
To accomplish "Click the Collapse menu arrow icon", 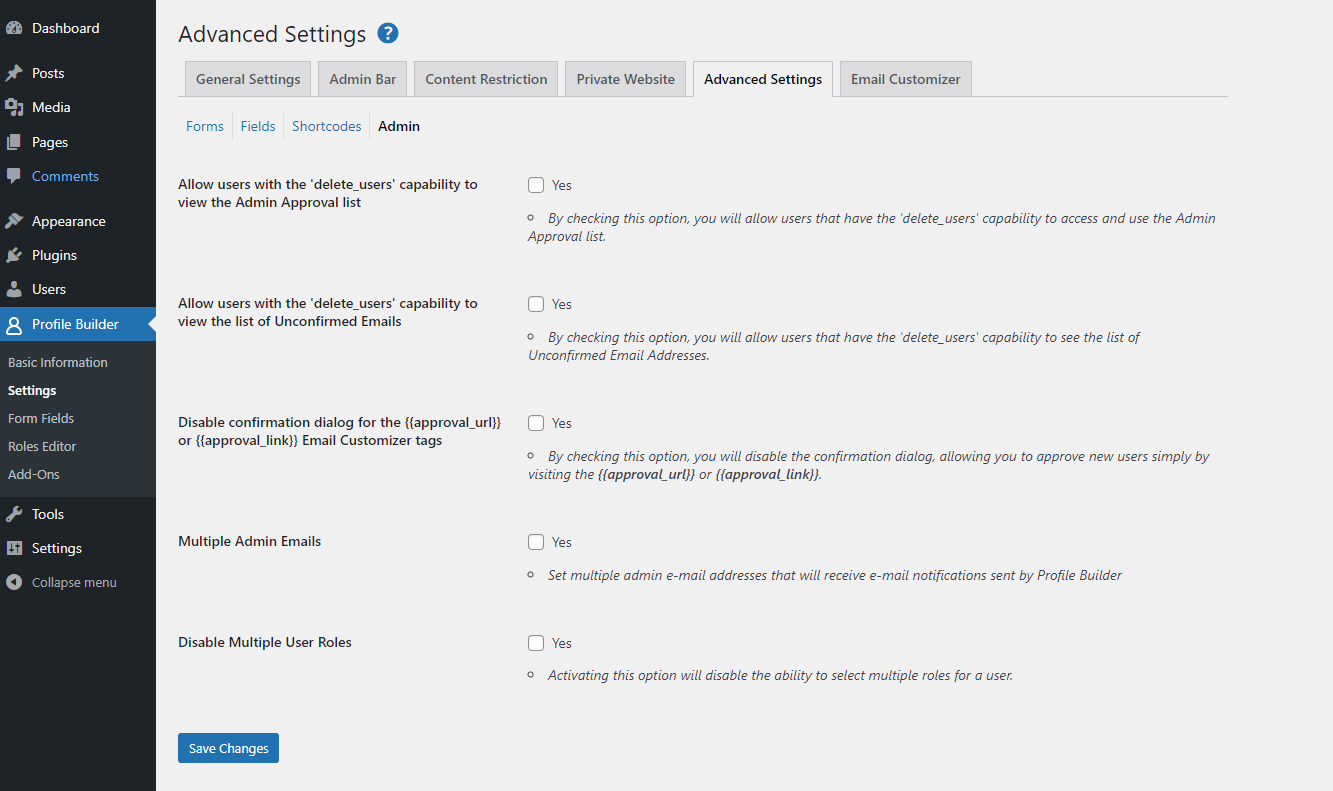I will 14,582.
